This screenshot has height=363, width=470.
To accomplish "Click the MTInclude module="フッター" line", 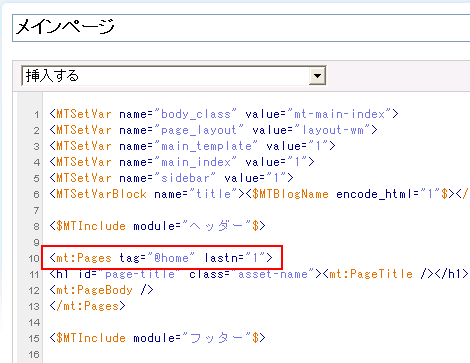I will (157, 338).
